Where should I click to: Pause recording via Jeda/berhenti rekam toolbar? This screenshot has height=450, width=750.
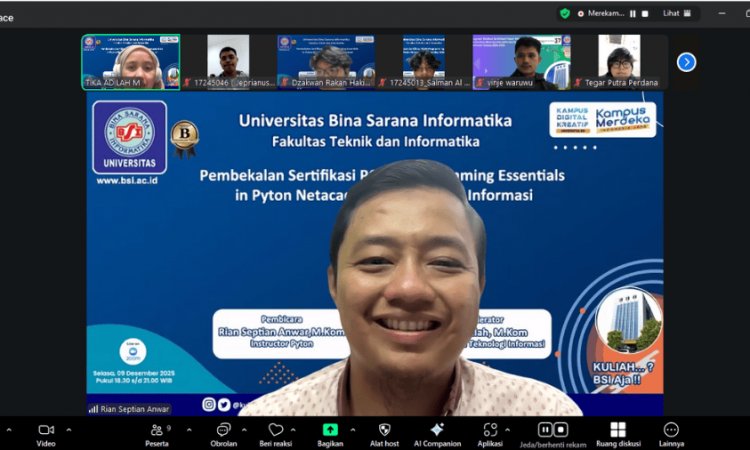coord(545,429)
